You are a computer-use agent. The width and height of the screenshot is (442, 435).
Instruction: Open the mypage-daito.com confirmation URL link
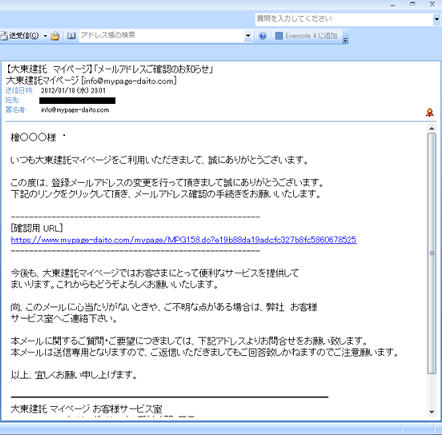184,240
